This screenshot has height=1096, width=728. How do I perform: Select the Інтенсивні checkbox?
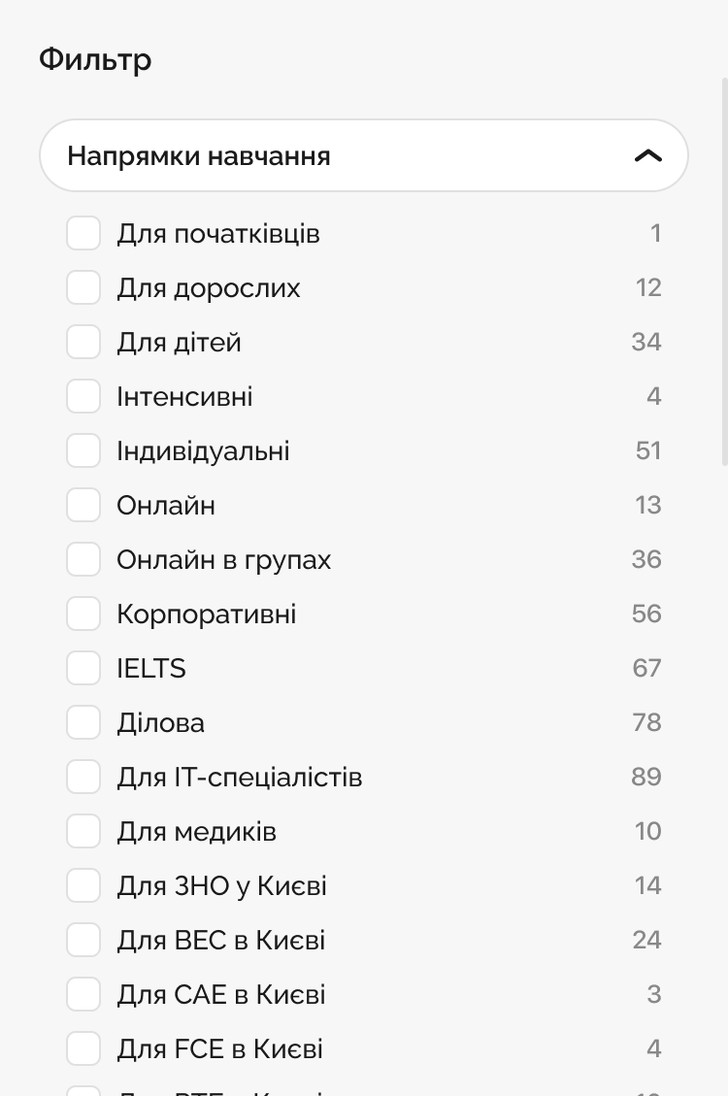tap(83, 396)
